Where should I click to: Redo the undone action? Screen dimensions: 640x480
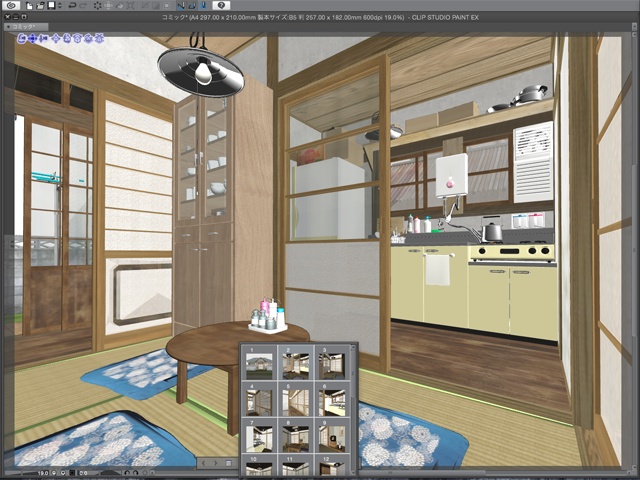83,6
